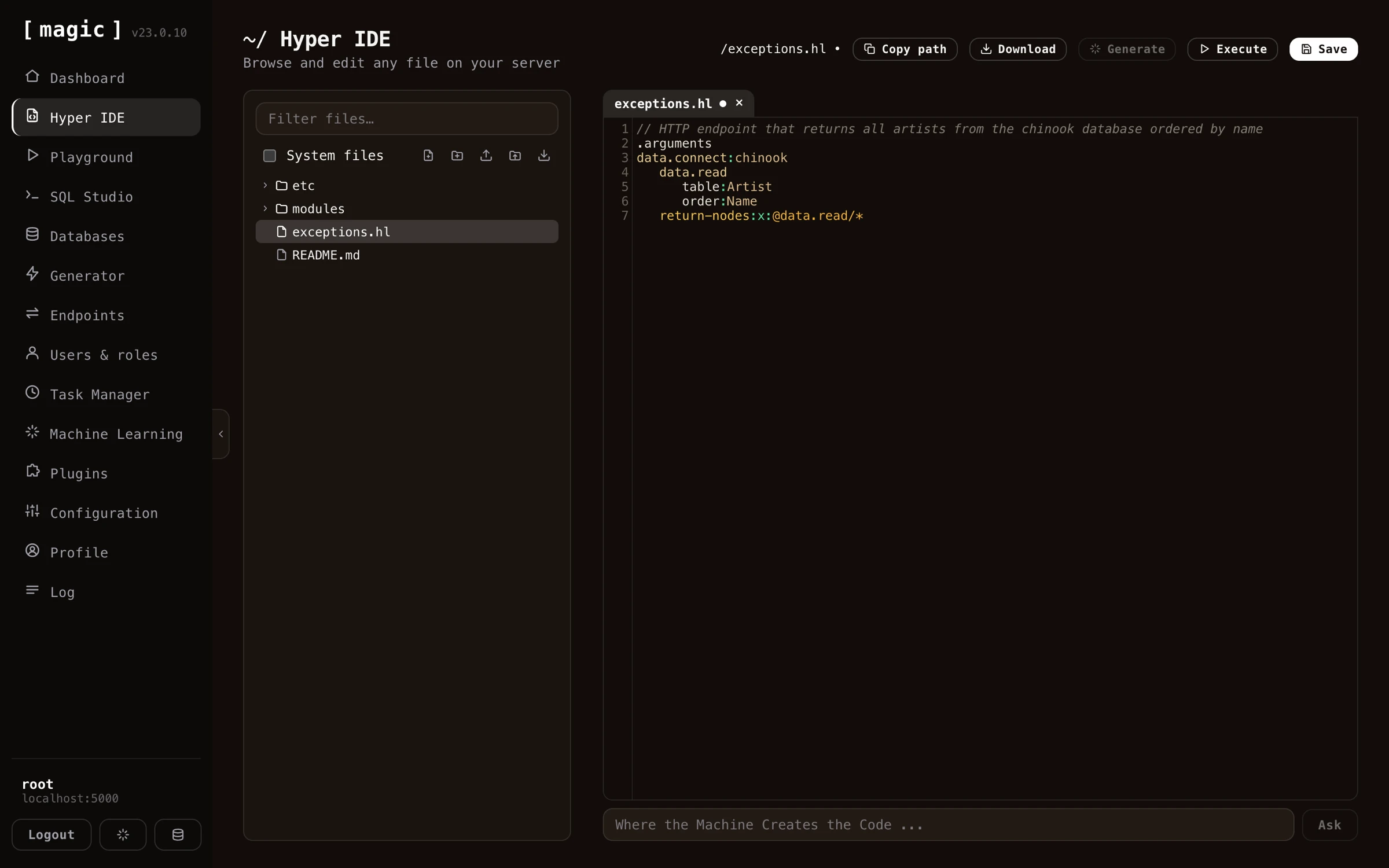Open the Playground page
The height and width of the screenshot is (868, 1389).
106,157
